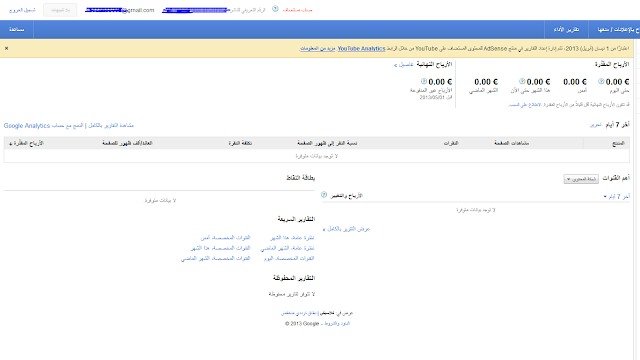Open custom channels last month quick report
The height and width of the screenshot is (360, 640).
coord(216,258)
